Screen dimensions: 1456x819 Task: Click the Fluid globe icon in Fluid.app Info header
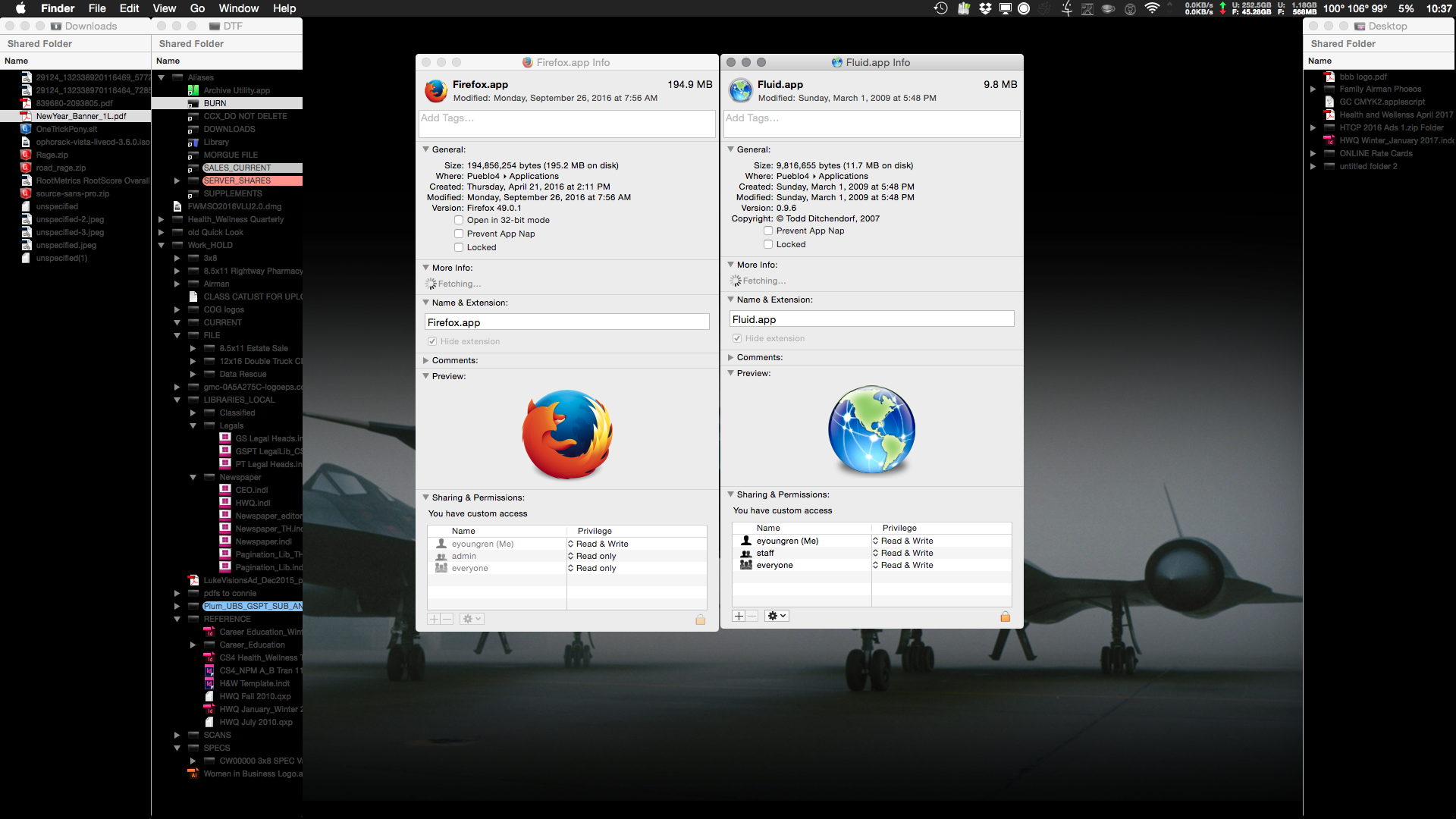740,91
